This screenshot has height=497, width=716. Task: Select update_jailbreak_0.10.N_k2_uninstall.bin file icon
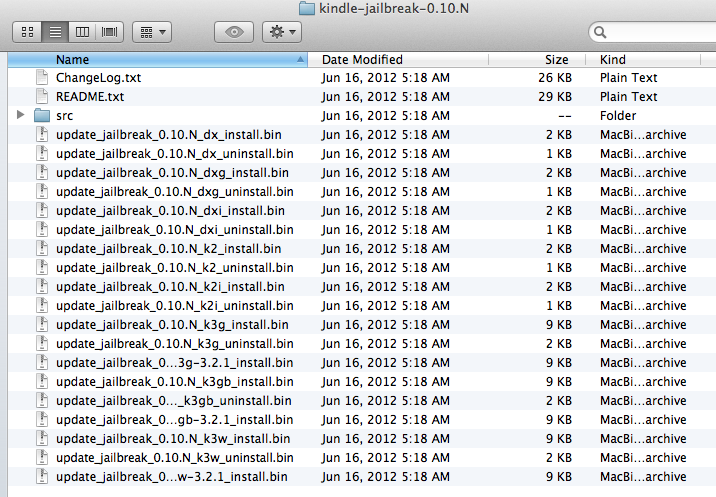click(42, 267)
